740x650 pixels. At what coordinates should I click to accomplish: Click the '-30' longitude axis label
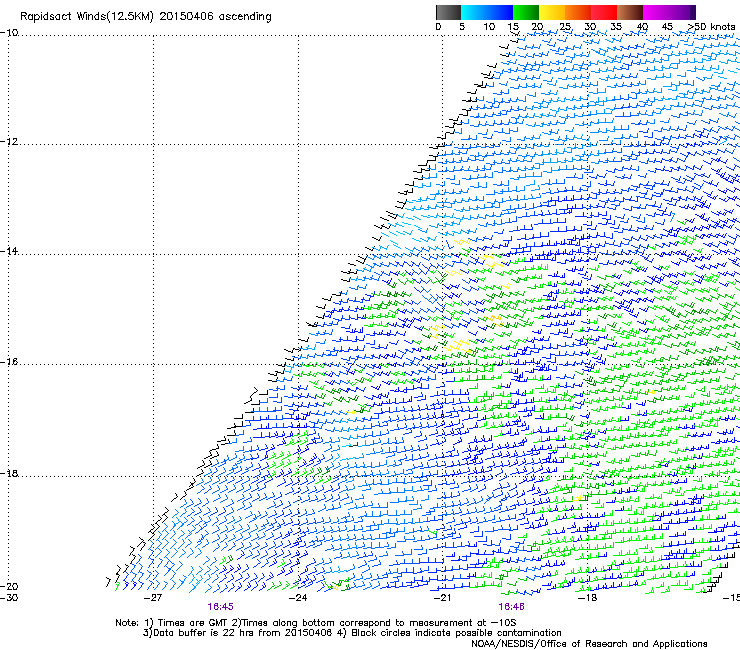point(9,598)
